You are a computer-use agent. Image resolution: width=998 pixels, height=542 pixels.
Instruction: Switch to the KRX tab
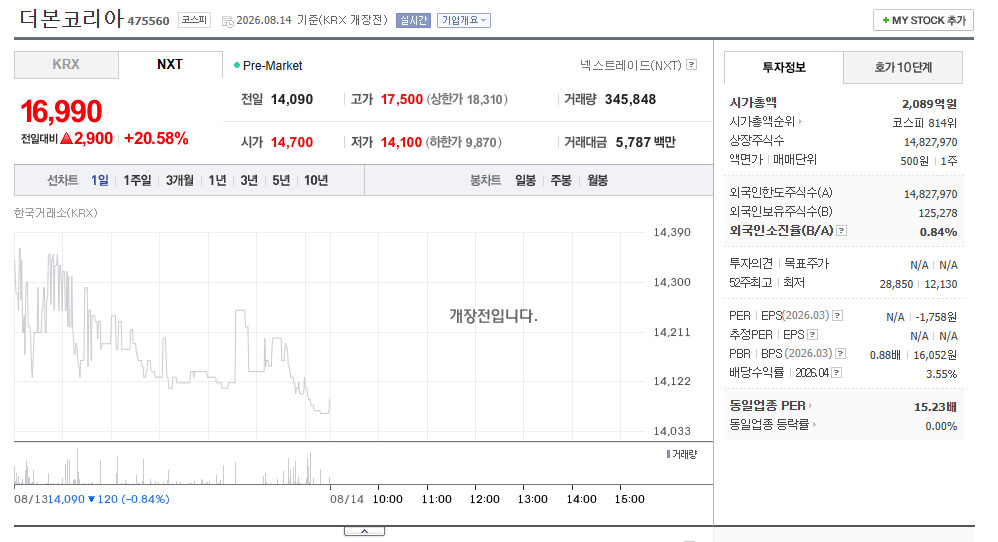click(x=66, y=65)
